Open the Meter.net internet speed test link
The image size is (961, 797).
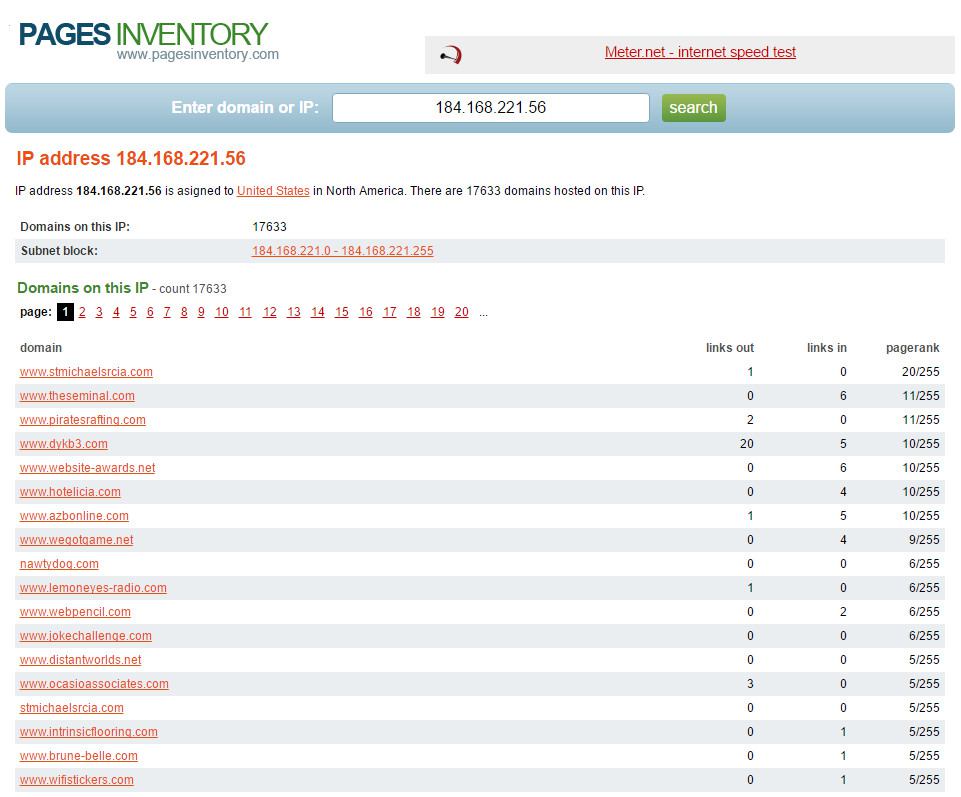[700, 52]
